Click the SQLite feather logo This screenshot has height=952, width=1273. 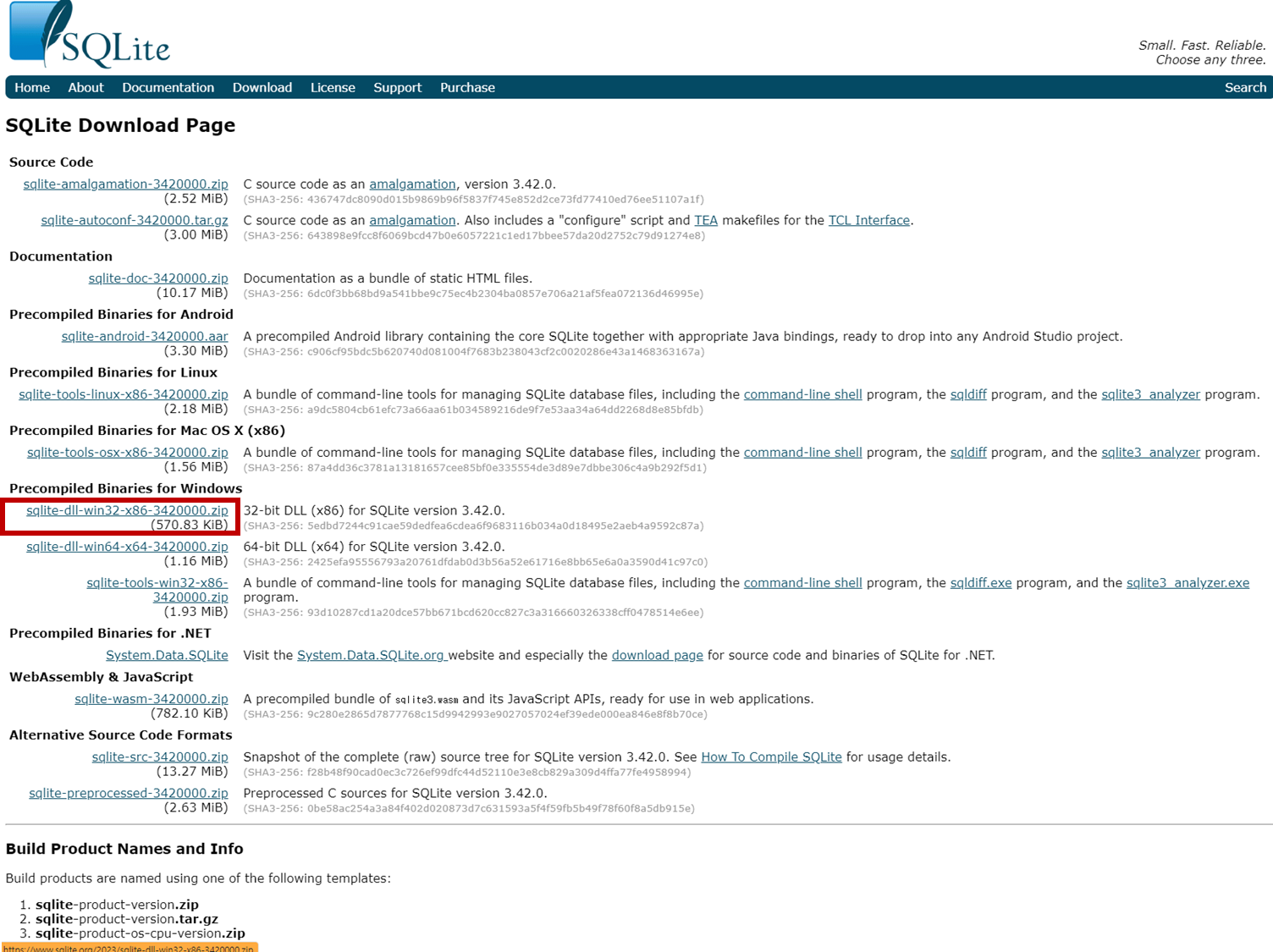(90, 35)
